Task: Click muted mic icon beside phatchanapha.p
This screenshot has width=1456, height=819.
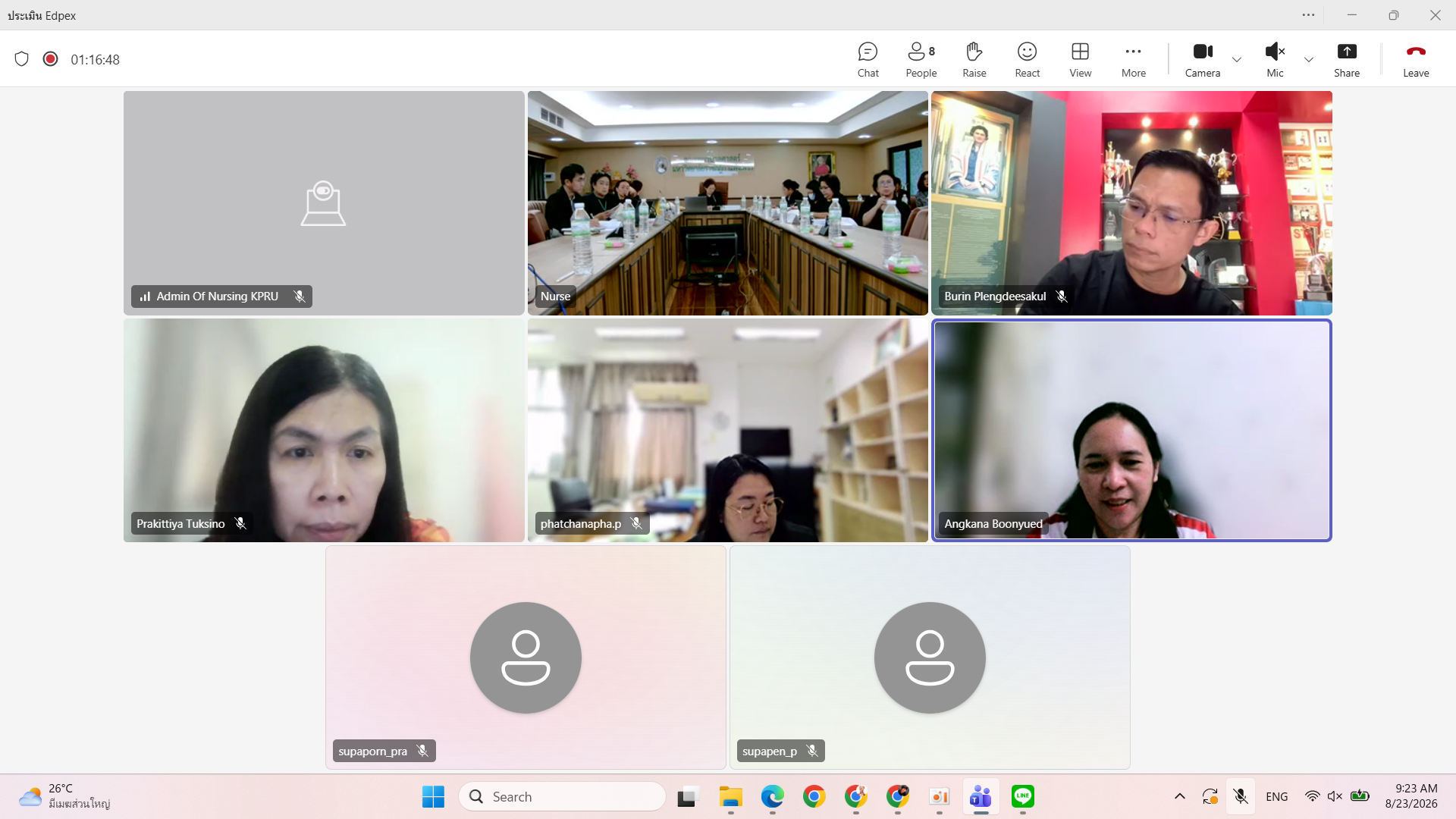Action: (x=636, y=523)
